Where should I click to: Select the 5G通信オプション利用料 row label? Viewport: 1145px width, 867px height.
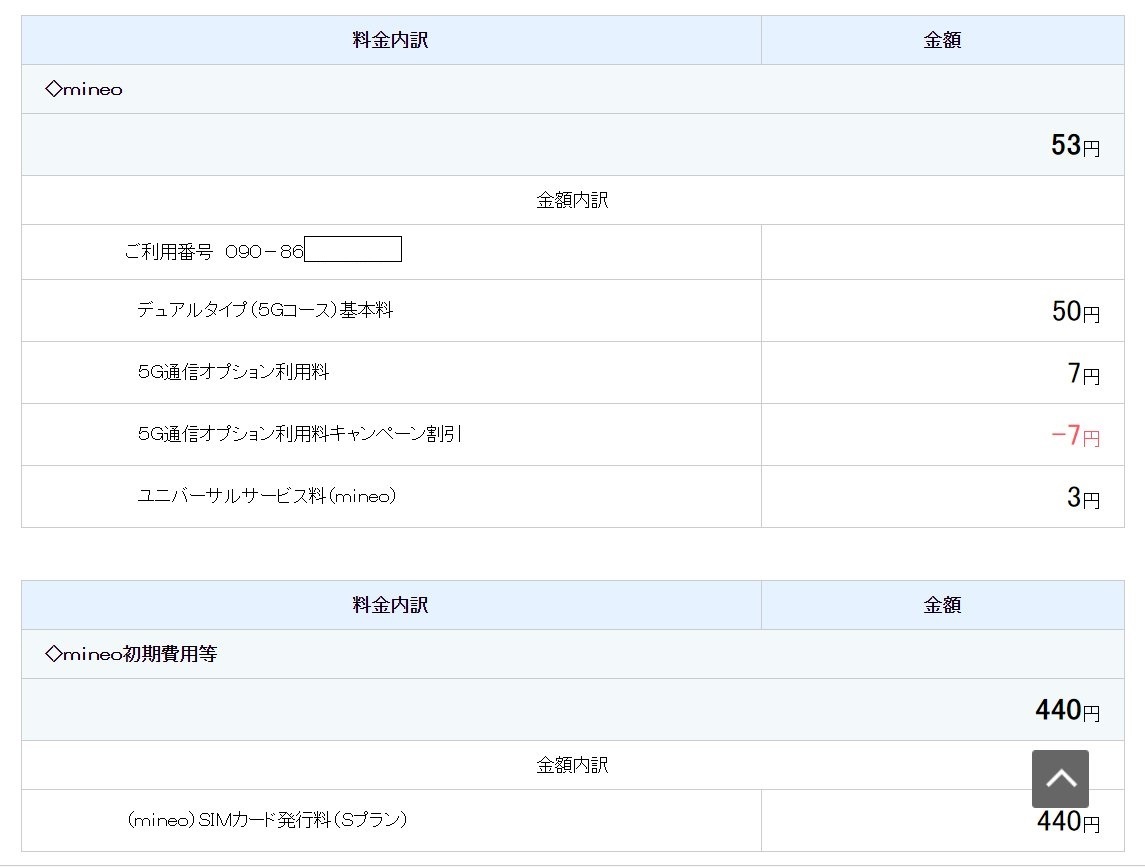(x=233, y=372)
